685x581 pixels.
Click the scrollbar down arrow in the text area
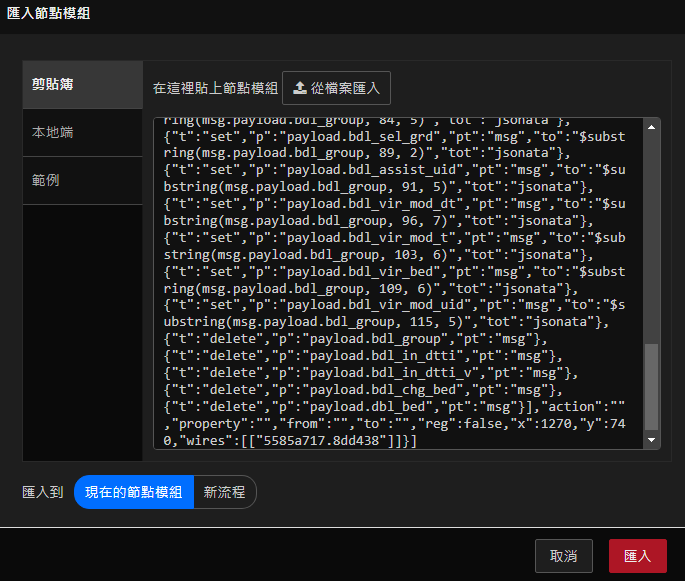point(652,440)
